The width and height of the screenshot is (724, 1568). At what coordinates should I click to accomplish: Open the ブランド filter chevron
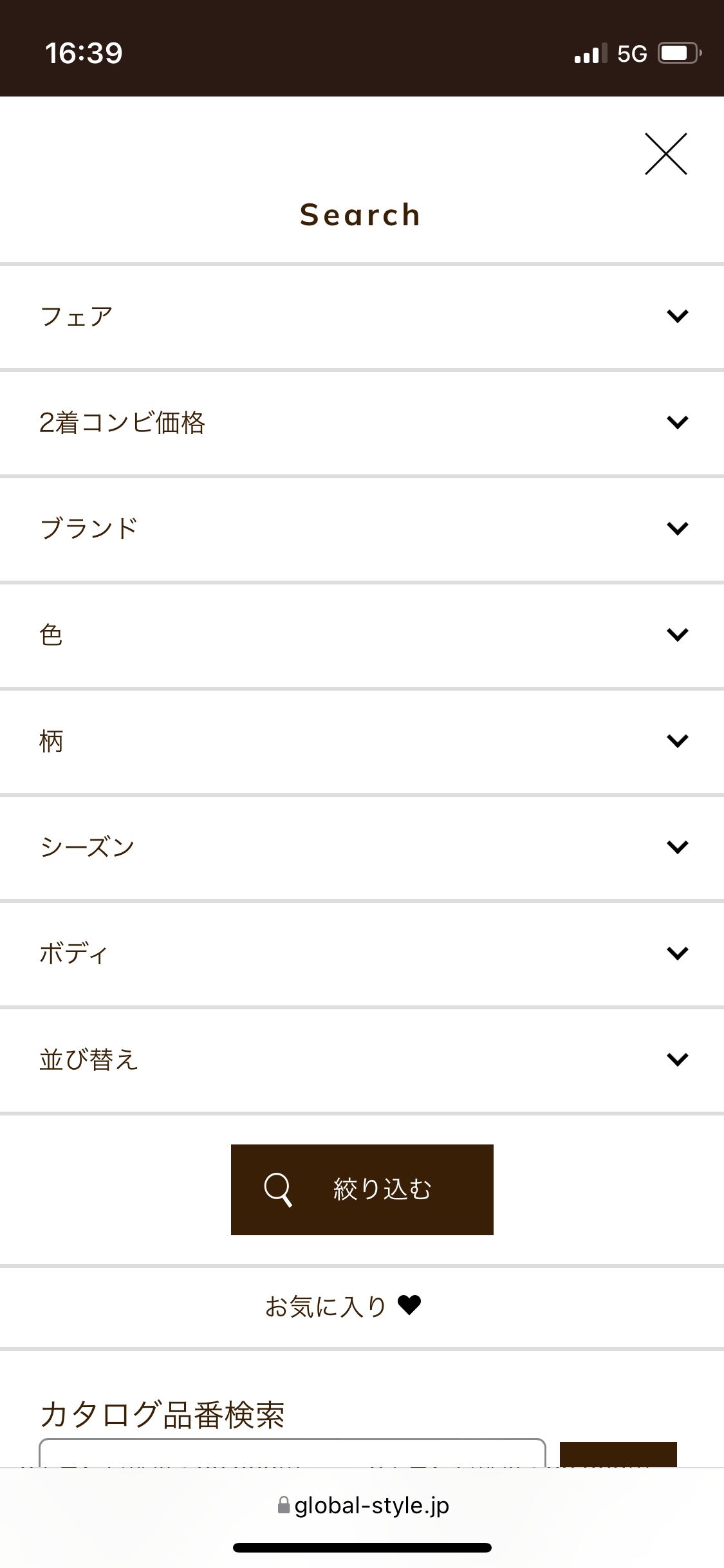(x=678, y=528)
